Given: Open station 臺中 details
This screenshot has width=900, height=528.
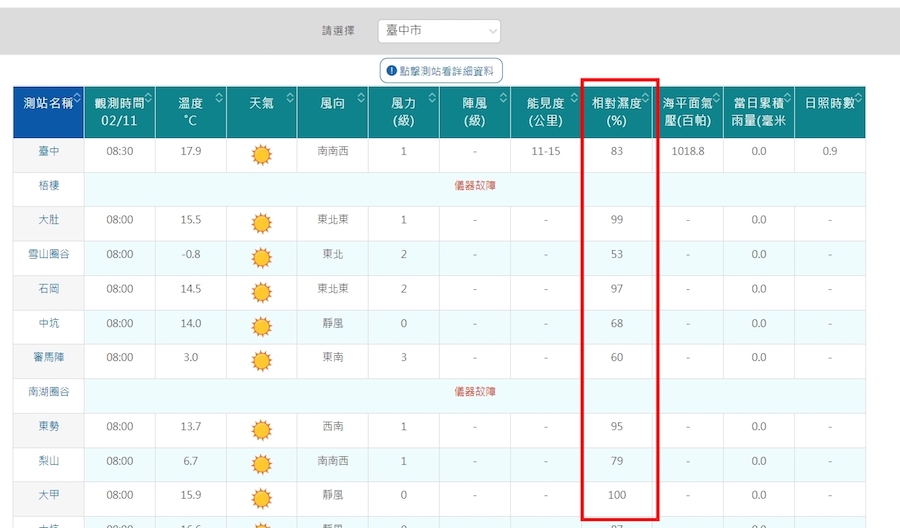Looking at the screenshot, I should click(x=49, y=151).
